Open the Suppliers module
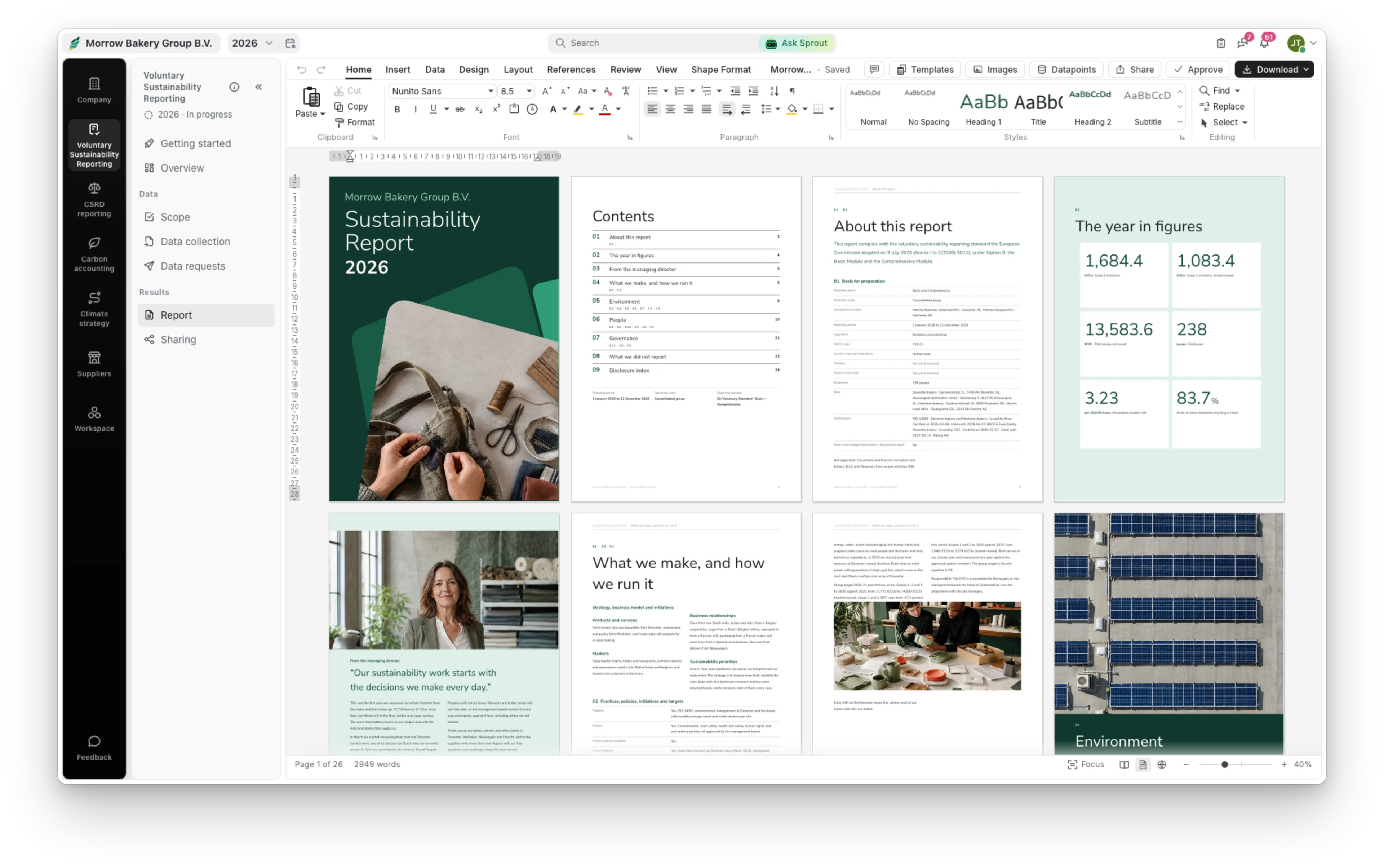Viewport: 1384px width, 868px height. (94, 364)
